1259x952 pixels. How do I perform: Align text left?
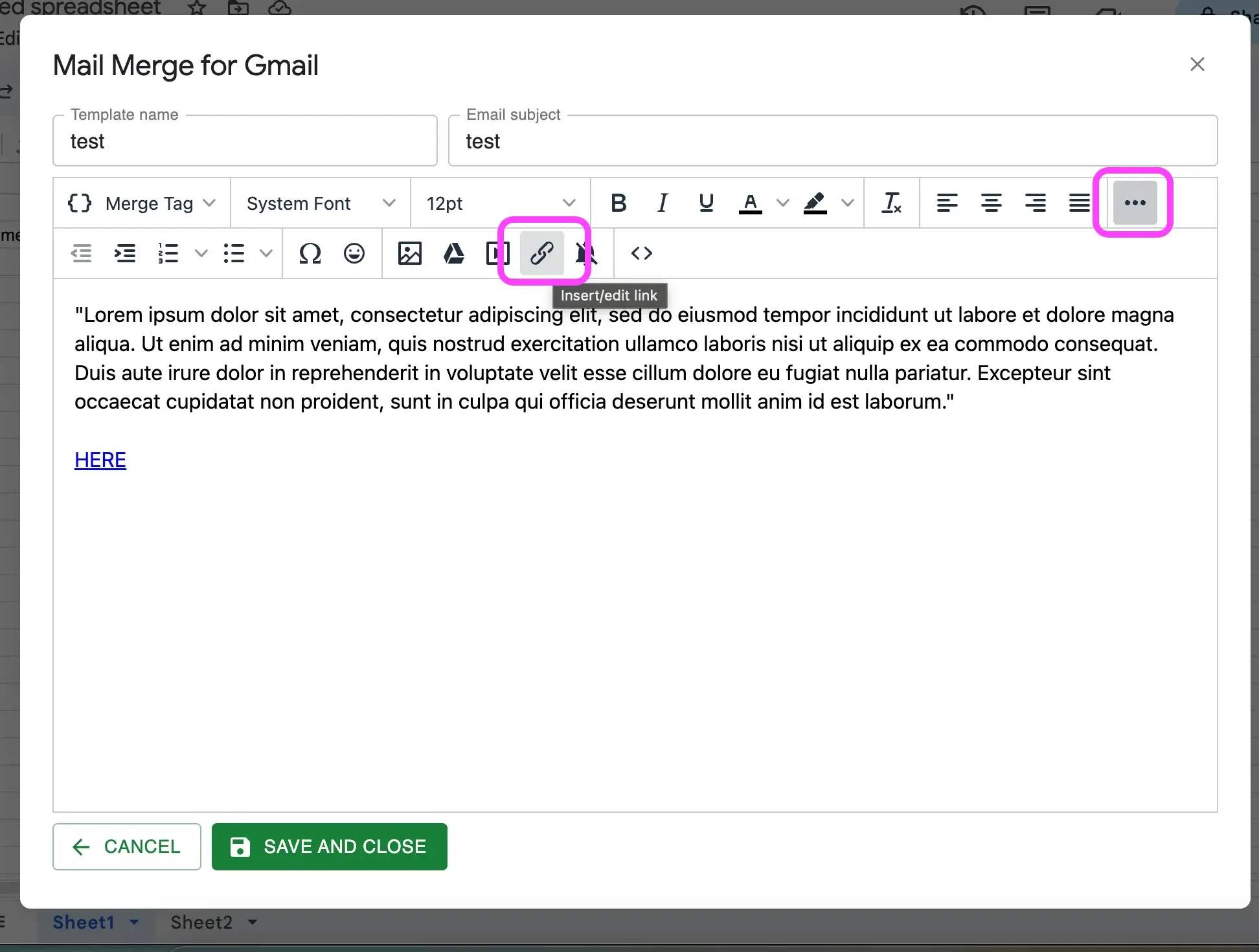pyautogui.click(x=947, y=203)
